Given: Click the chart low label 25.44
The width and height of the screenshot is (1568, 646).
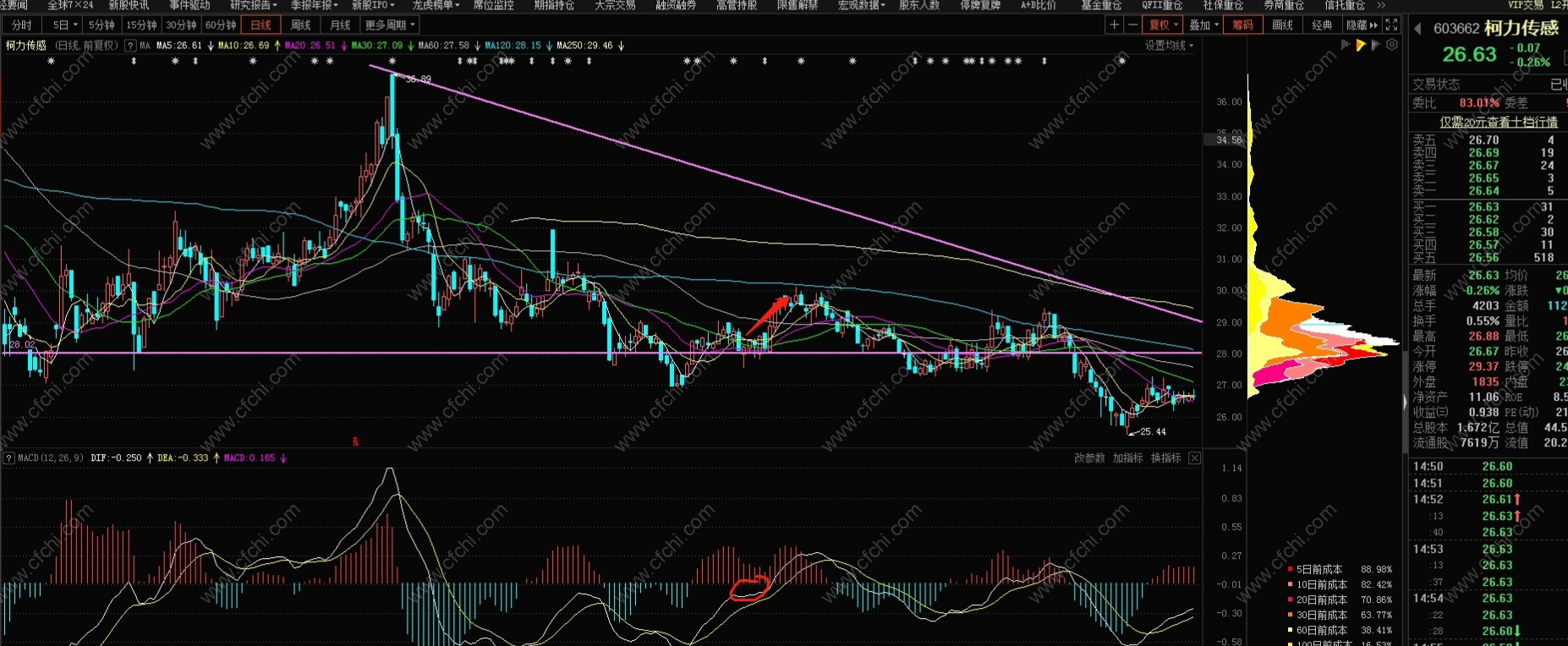Looking at the screenshot, I should 1153,432.
